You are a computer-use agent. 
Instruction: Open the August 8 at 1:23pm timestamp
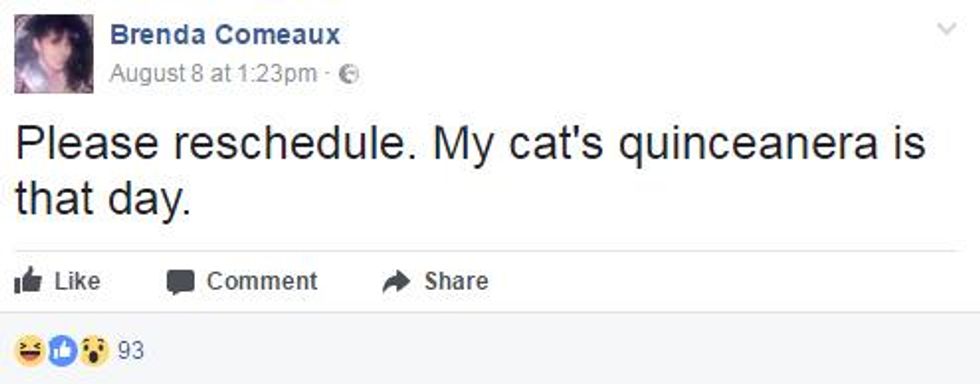pyautogui.click(x=213, y=74)
